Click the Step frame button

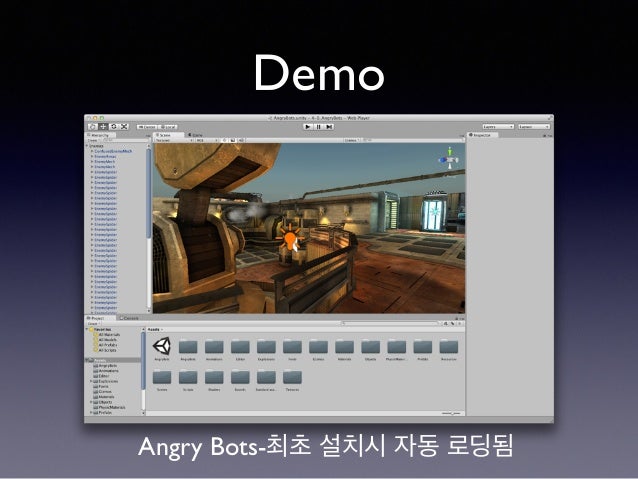pos(329,127)
